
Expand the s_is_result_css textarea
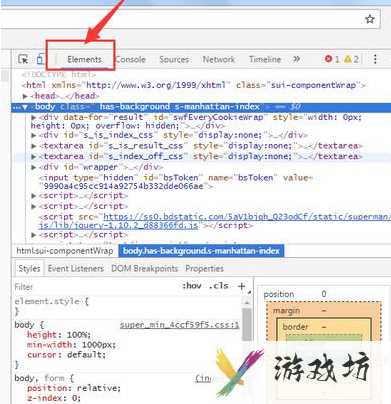coord(34,146)
